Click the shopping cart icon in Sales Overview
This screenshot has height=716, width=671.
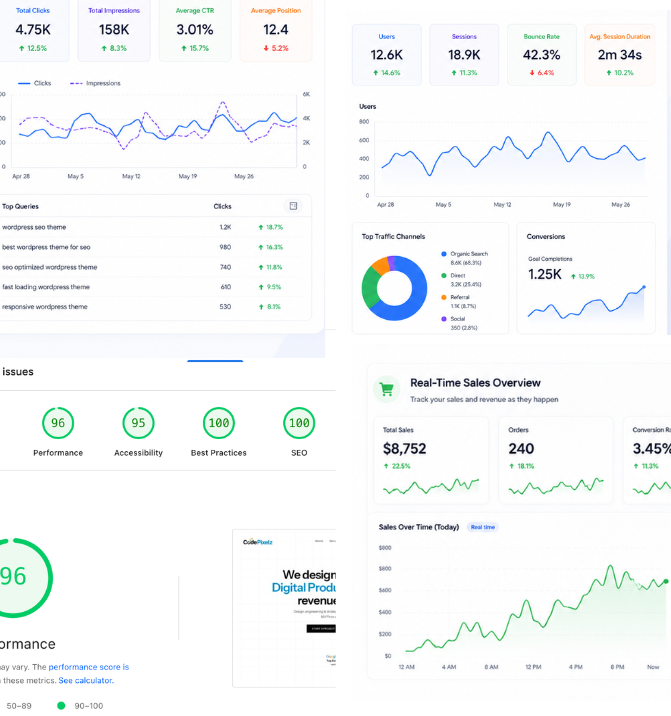[386, 389]
